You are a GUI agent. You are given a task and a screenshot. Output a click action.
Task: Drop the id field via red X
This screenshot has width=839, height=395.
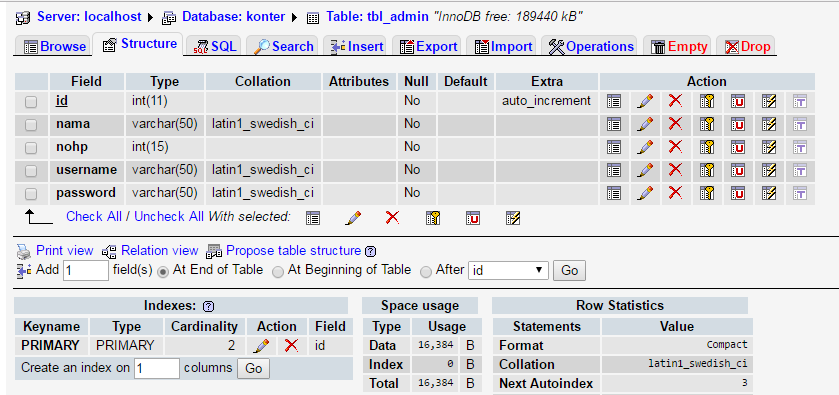(676, 101)
